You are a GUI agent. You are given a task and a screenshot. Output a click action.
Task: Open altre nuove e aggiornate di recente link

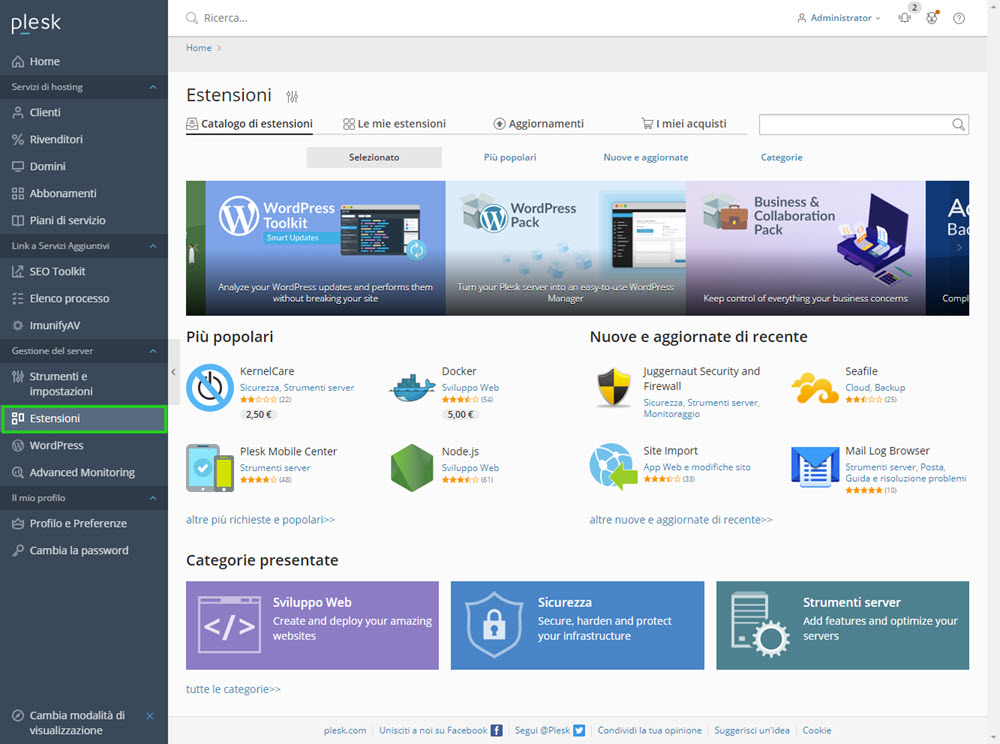pos(680,520)
